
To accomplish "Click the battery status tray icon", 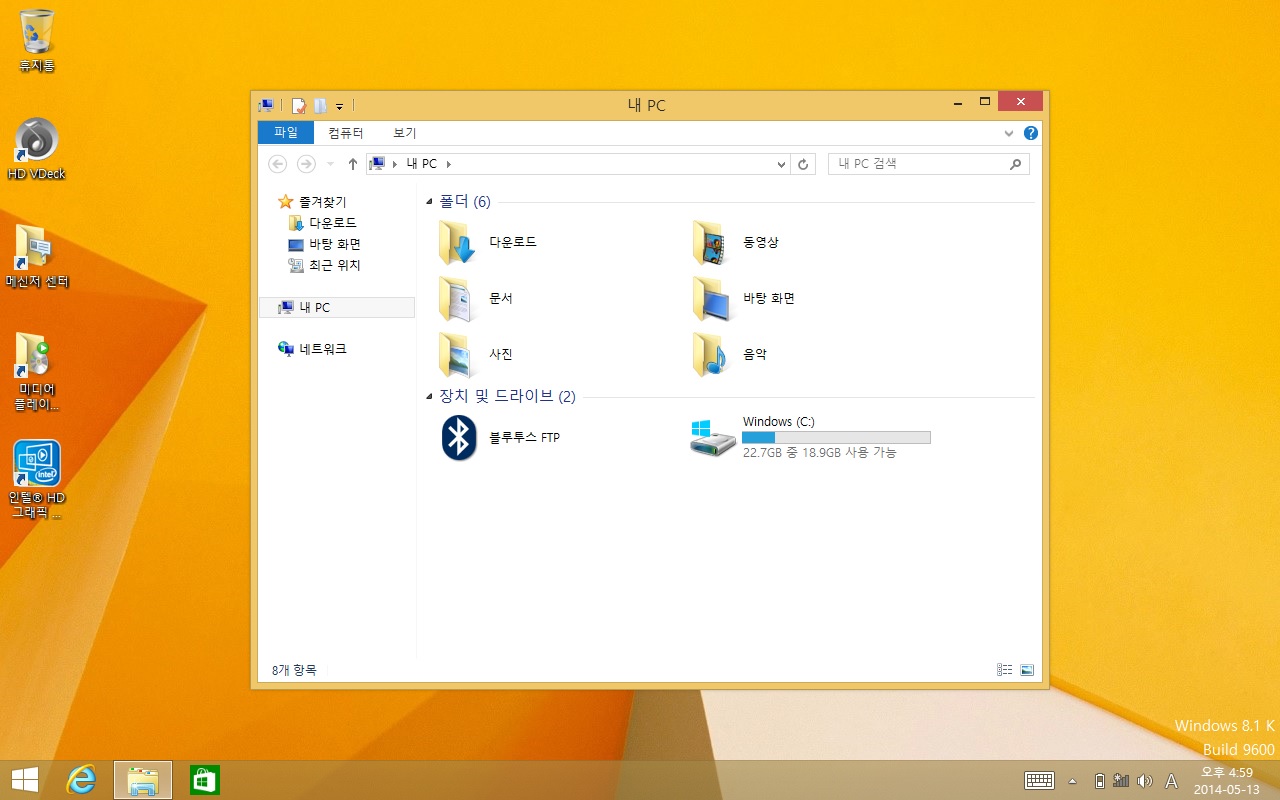I will tap(1100, 780).
